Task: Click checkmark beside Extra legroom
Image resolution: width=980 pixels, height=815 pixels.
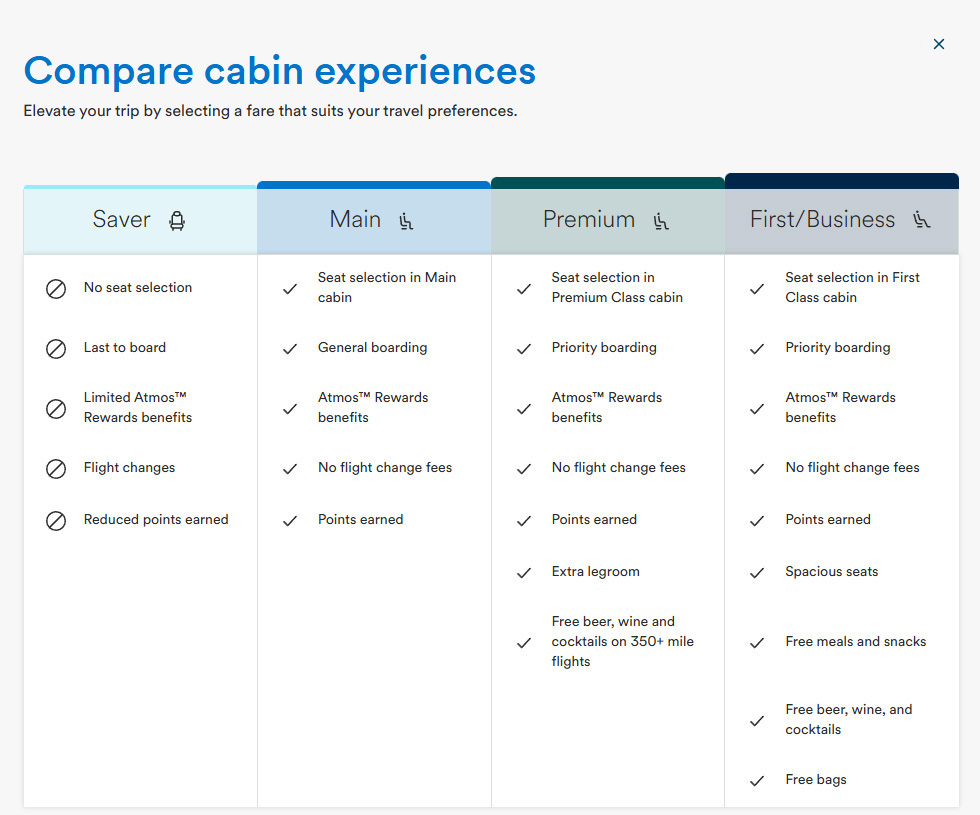Action: (x=523, y=572)
